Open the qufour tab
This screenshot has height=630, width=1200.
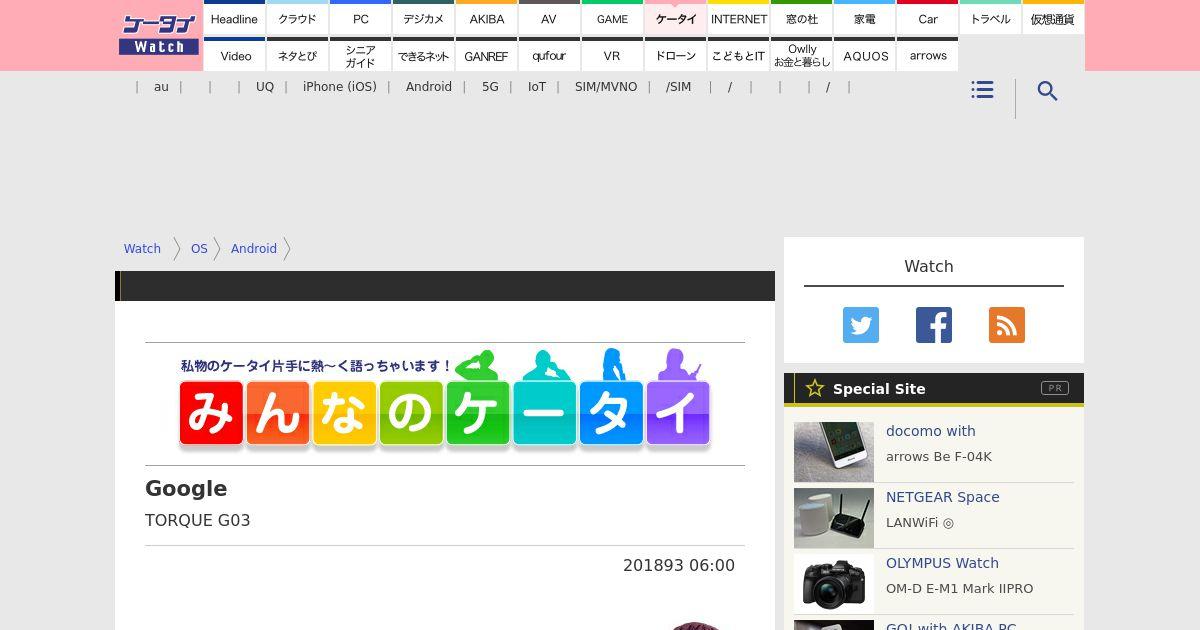549,55
